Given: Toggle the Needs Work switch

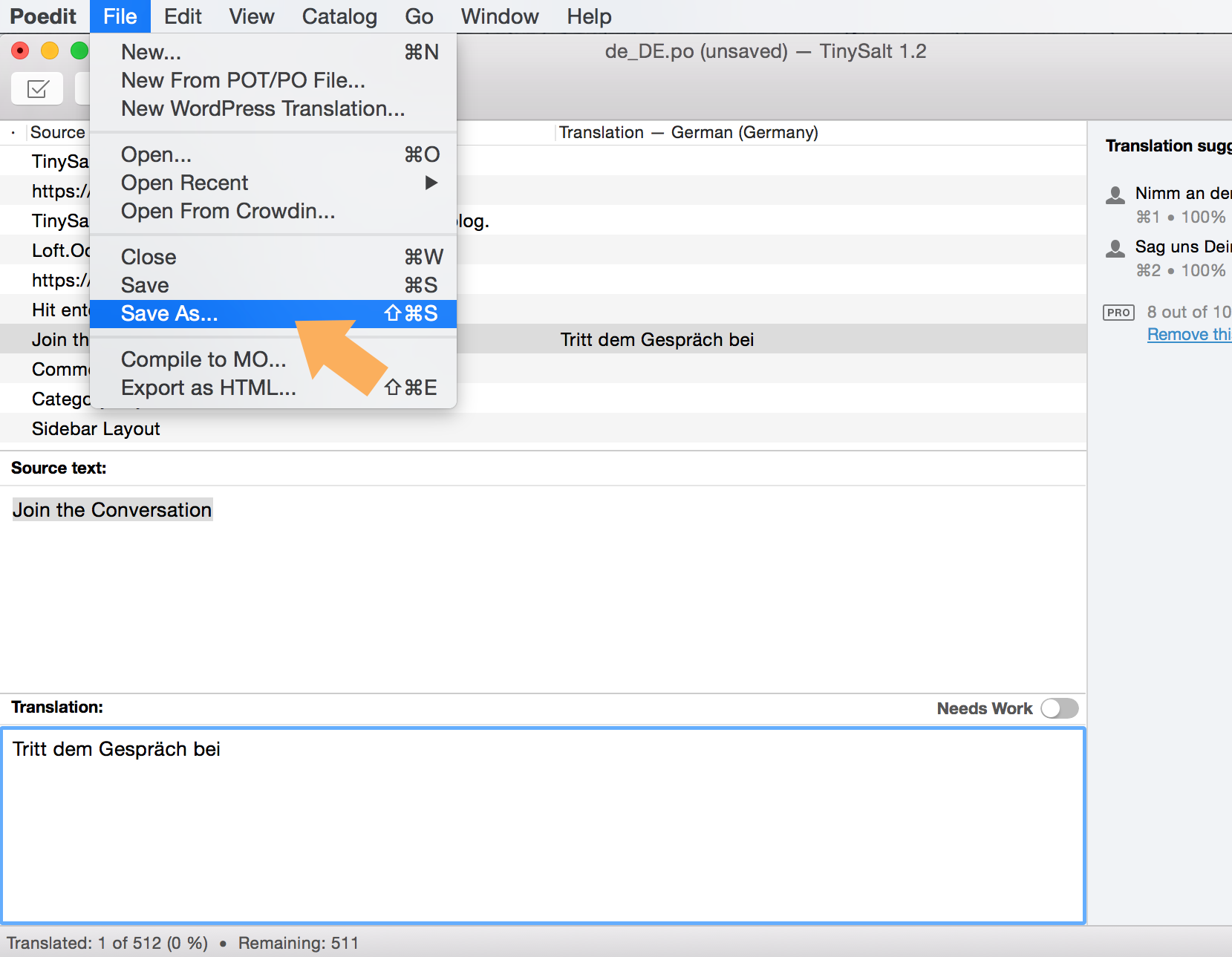Looking at the screenshot, I should 1059,708.
